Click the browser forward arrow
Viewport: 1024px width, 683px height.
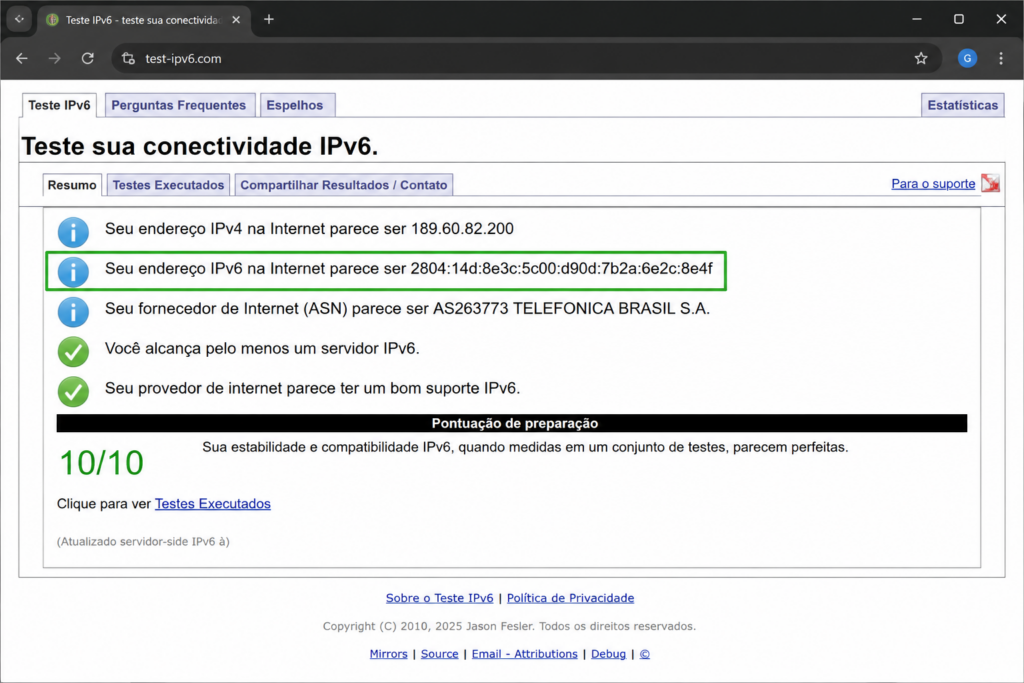tap(55, 59)
